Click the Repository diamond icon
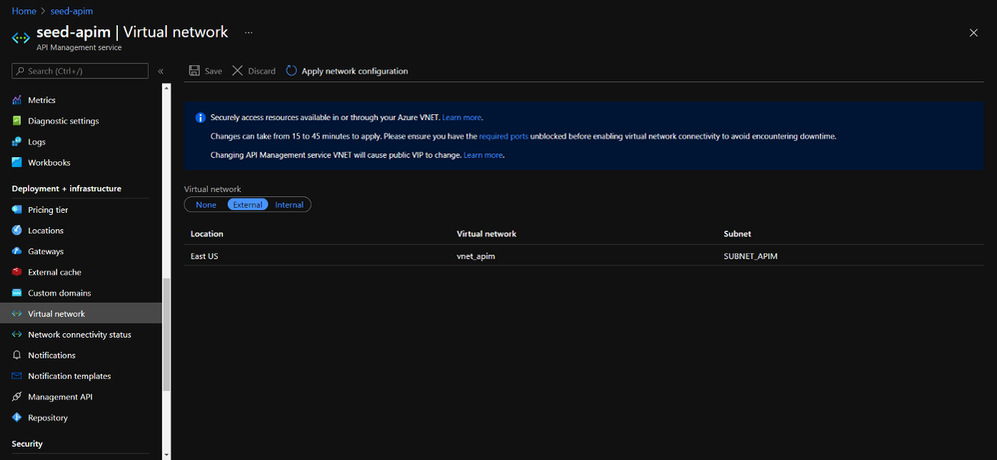The width and height of the screenshot is (999, 460). [x=17, y=418]
